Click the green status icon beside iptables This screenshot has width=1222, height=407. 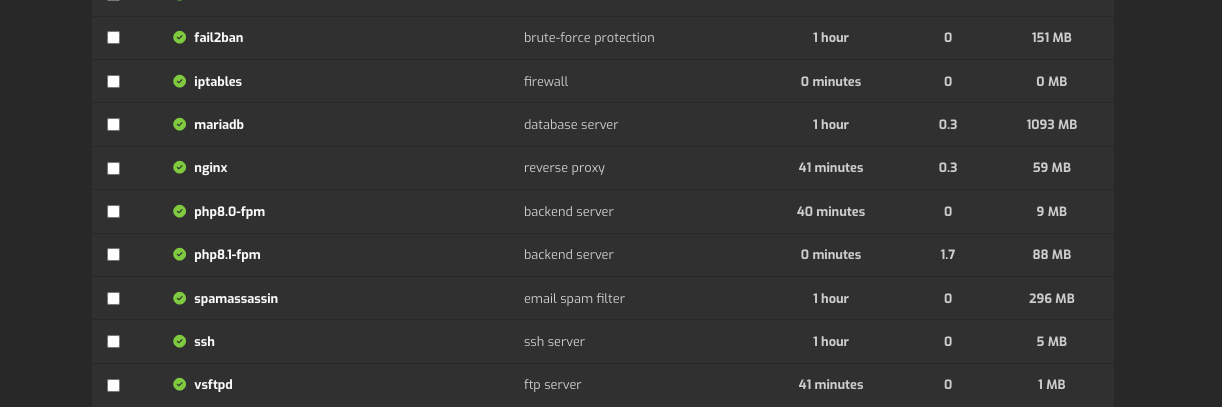pyautogui.click(x=180, y=81)
